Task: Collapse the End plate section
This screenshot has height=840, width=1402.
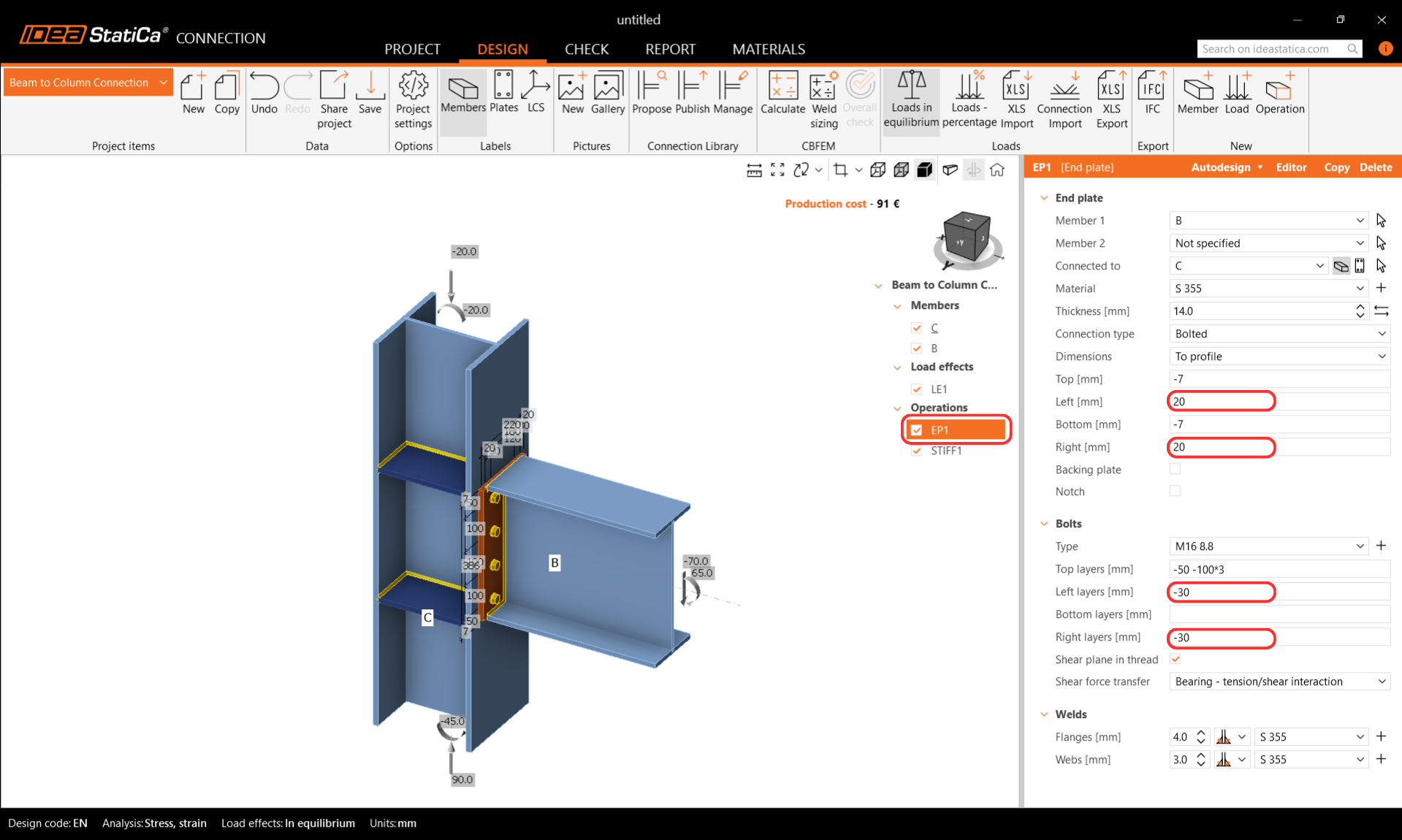Action: point(1044,198)
